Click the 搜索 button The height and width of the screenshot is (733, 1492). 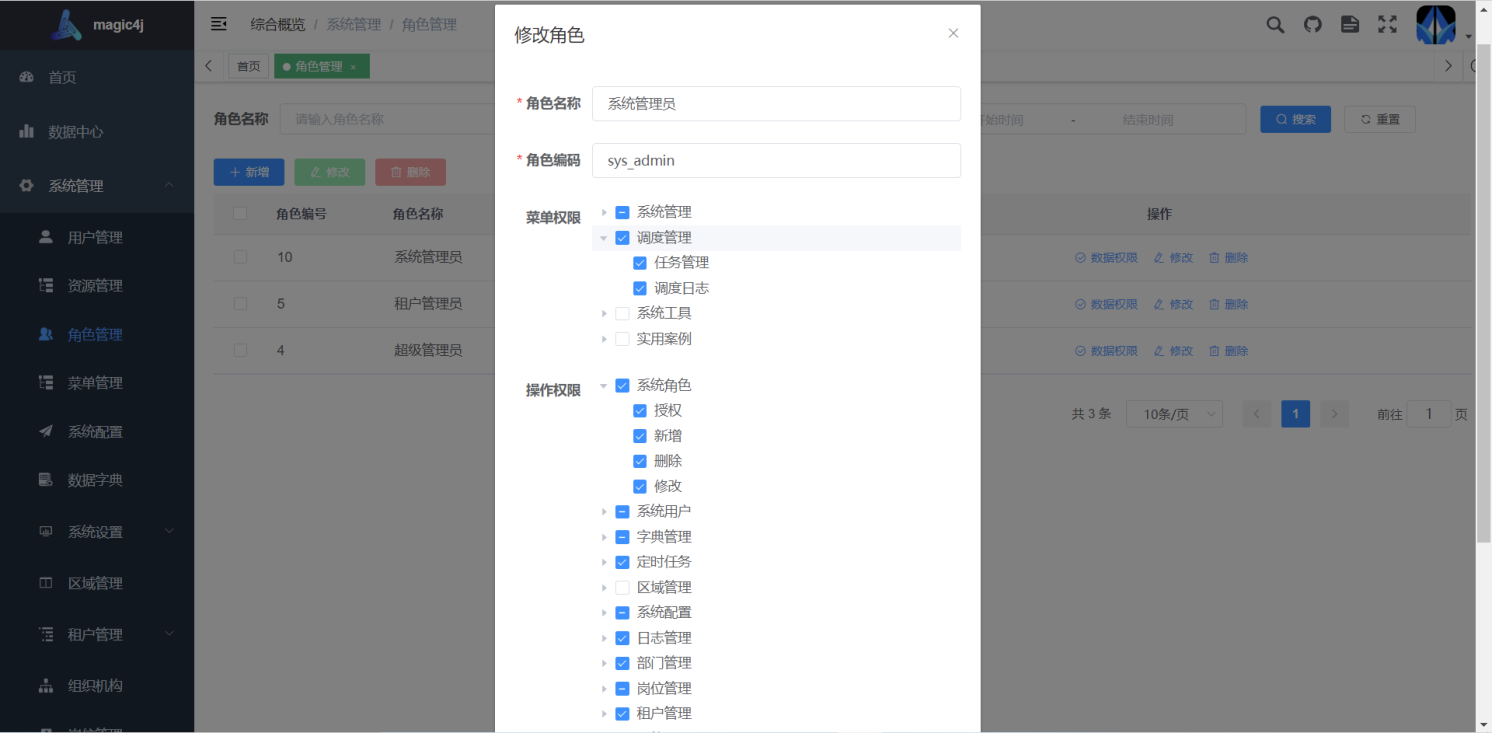click(x=1295, y=118)
